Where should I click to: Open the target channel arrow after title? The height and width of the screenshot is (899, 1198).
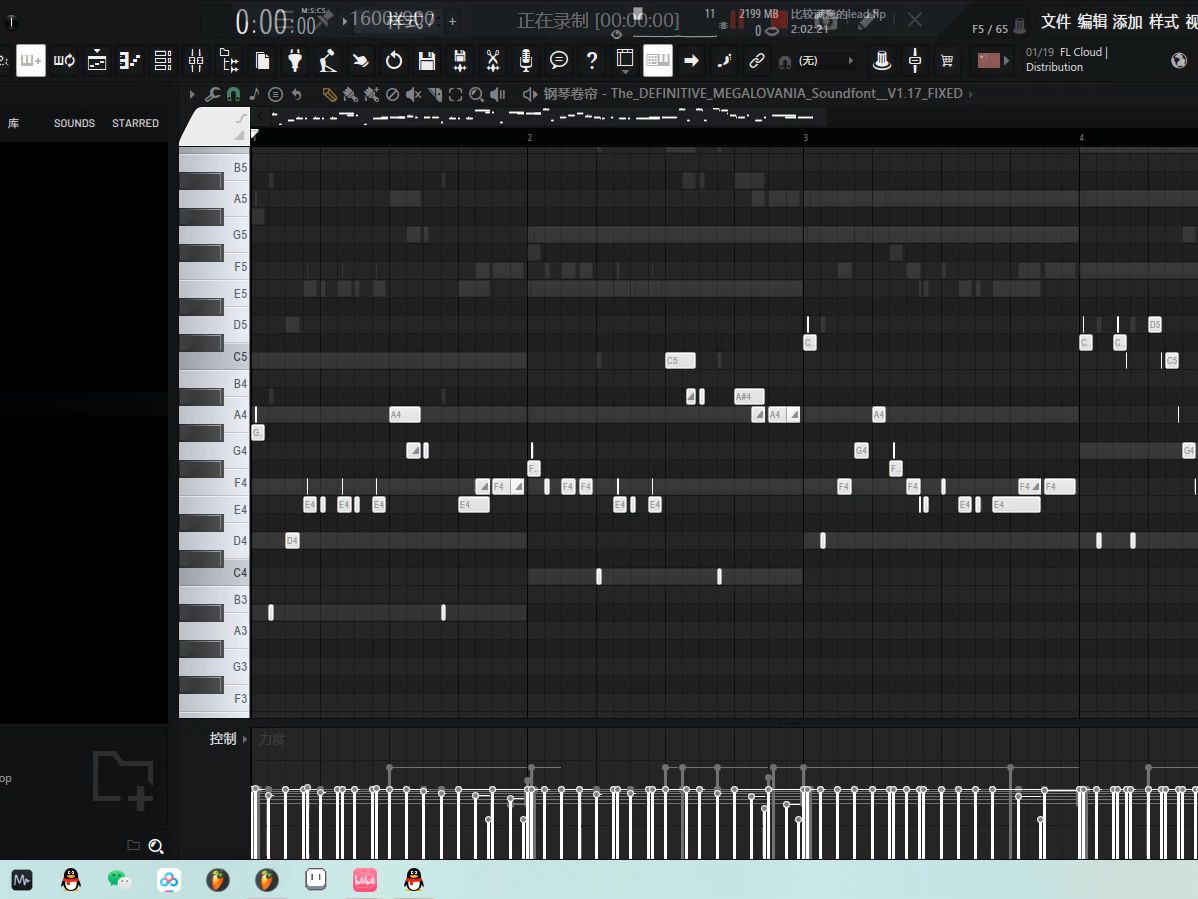971,94
